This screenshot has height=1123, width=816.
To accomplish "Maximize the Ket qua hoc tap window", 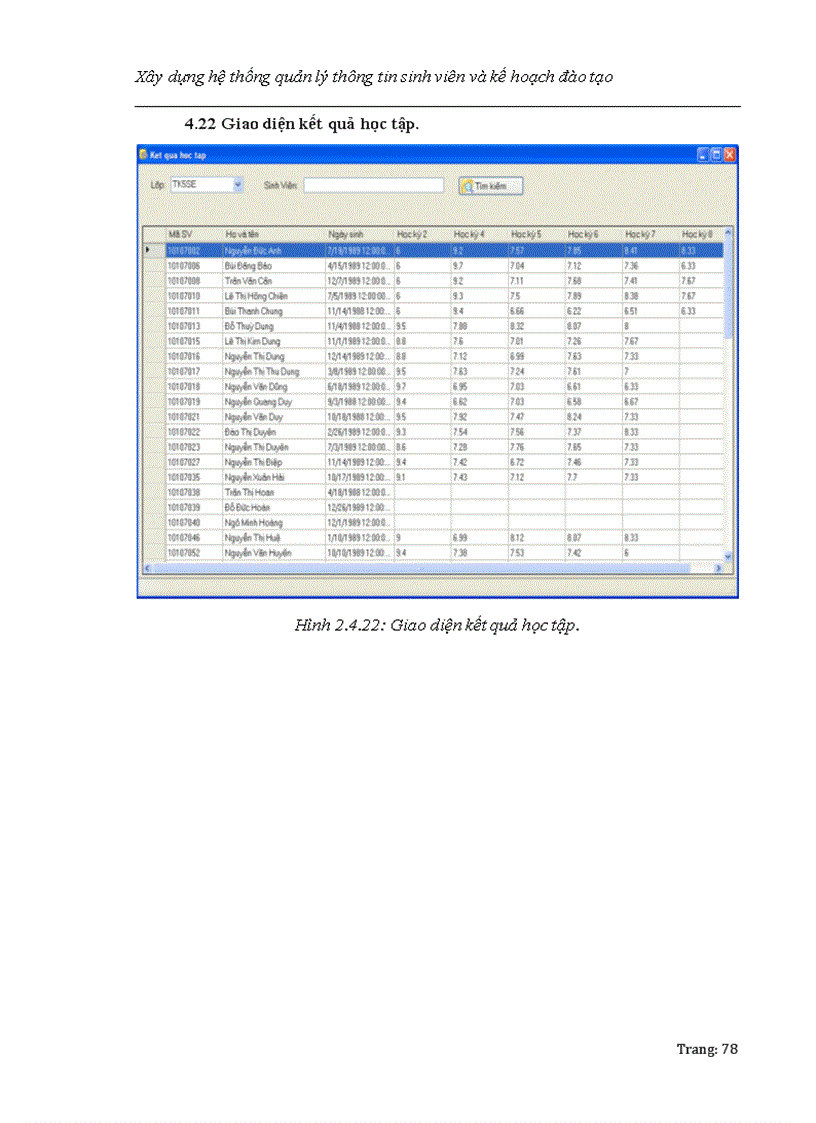I will point(717,155).
